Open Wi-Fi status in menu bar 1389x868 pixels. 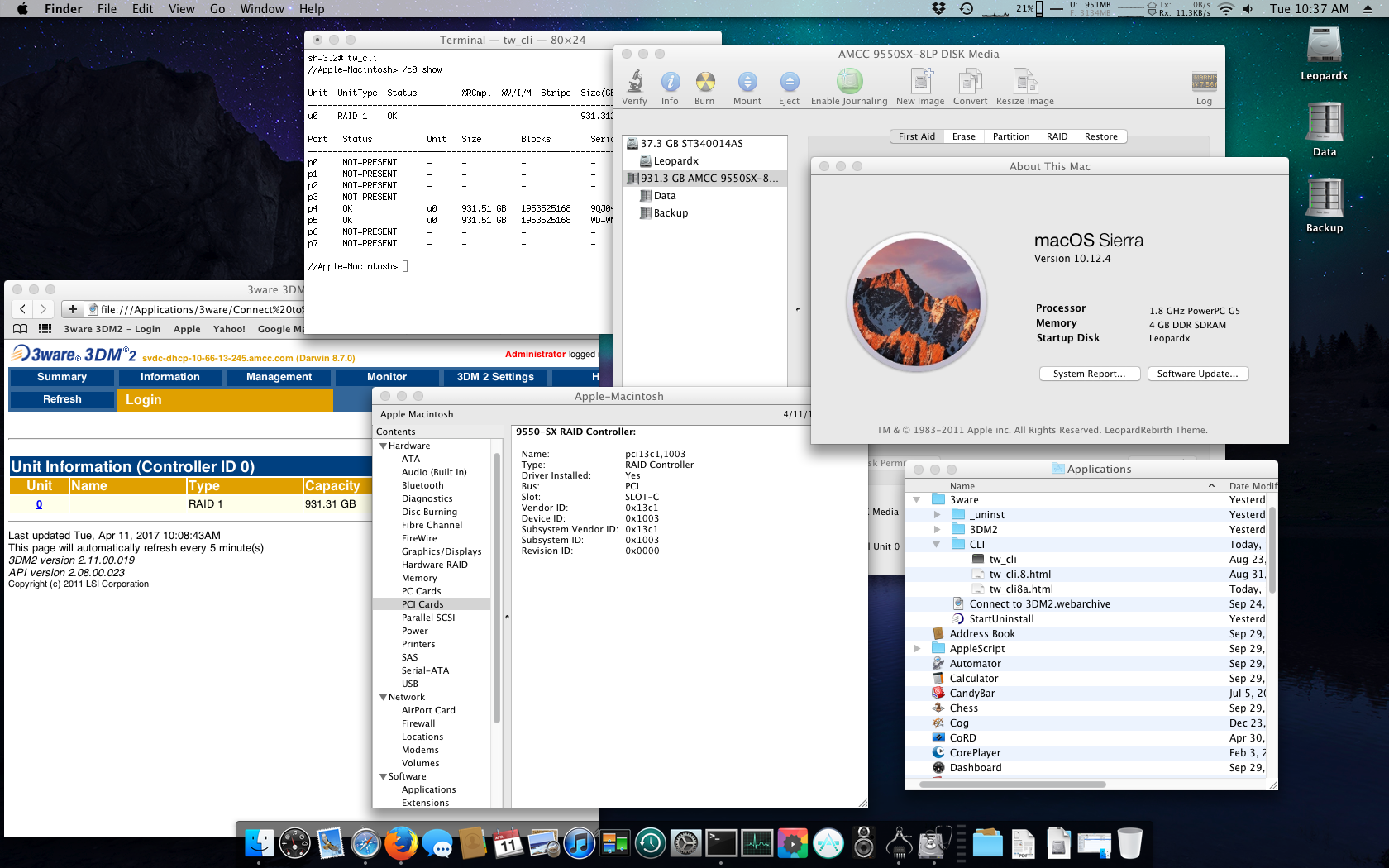pyautogui.click(x=1225, y=8)
